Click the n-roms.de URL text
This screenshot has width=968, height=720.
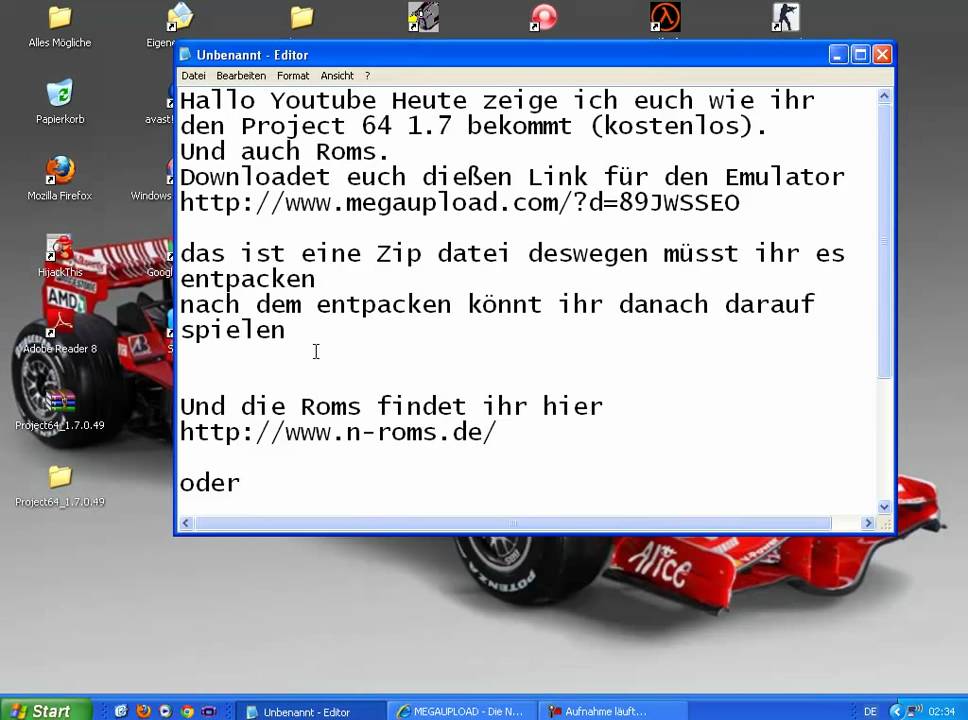coord(338,432)
